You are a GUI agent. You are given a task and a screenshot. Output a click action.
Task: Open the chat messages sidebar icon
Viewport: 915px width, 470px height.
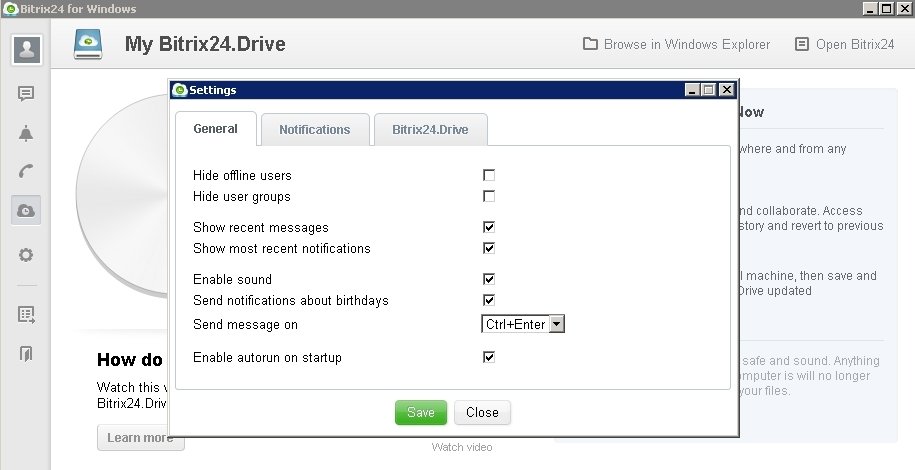[x=26, y=93]
